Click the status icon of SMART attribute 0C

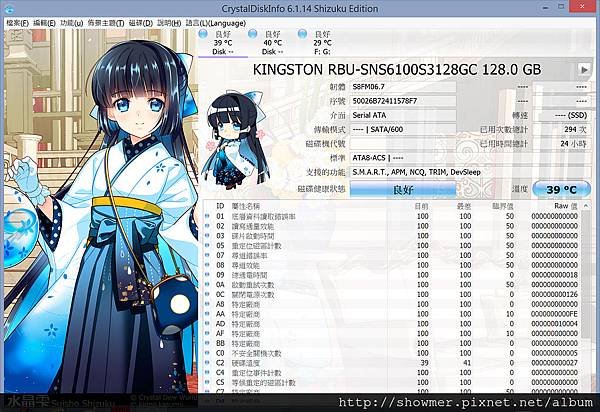[x=207, y=294]
